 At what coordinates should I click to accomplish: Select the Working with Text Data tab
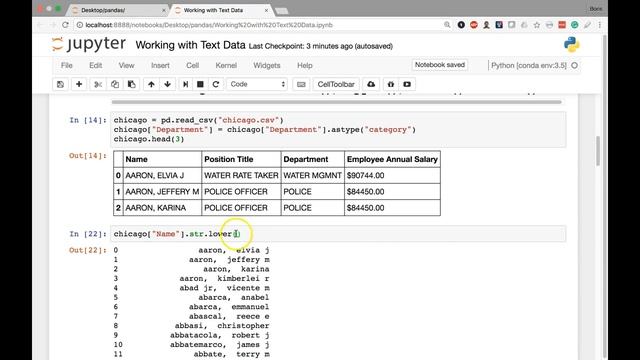(220, 10)
